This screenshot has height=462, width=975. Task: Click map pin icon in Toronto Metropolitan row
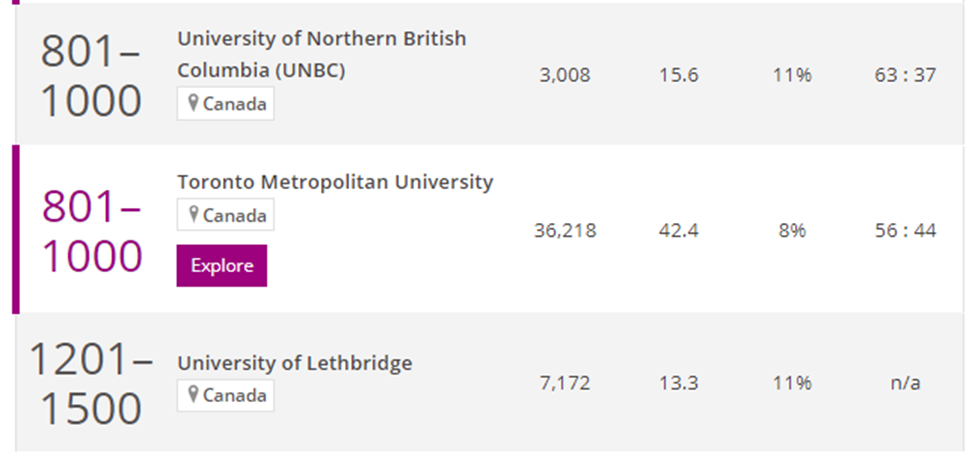(x=194, y=215)
